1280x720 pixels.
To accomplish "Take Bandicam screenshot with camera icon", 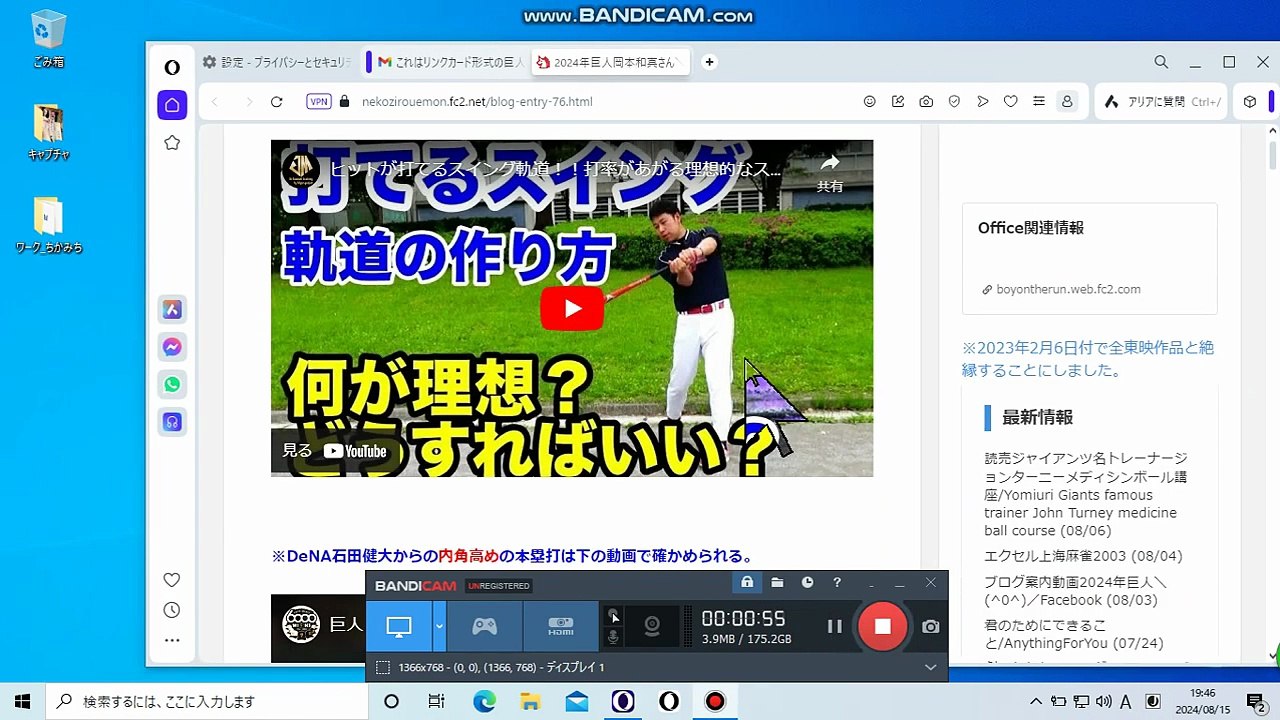I will coord(931,626).
